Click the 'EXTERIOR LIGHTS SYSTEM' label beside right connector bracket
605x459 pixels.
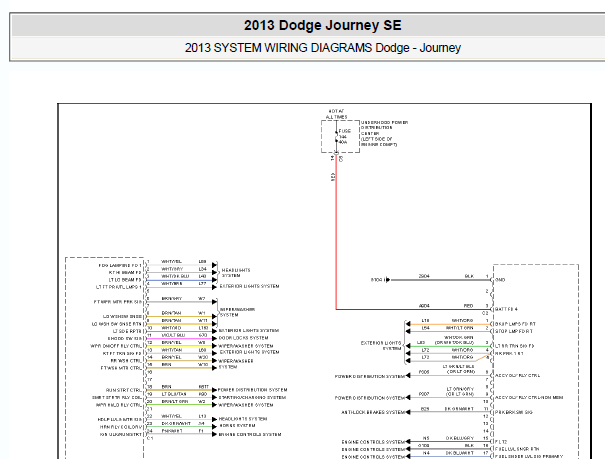(x=381, y=346)
